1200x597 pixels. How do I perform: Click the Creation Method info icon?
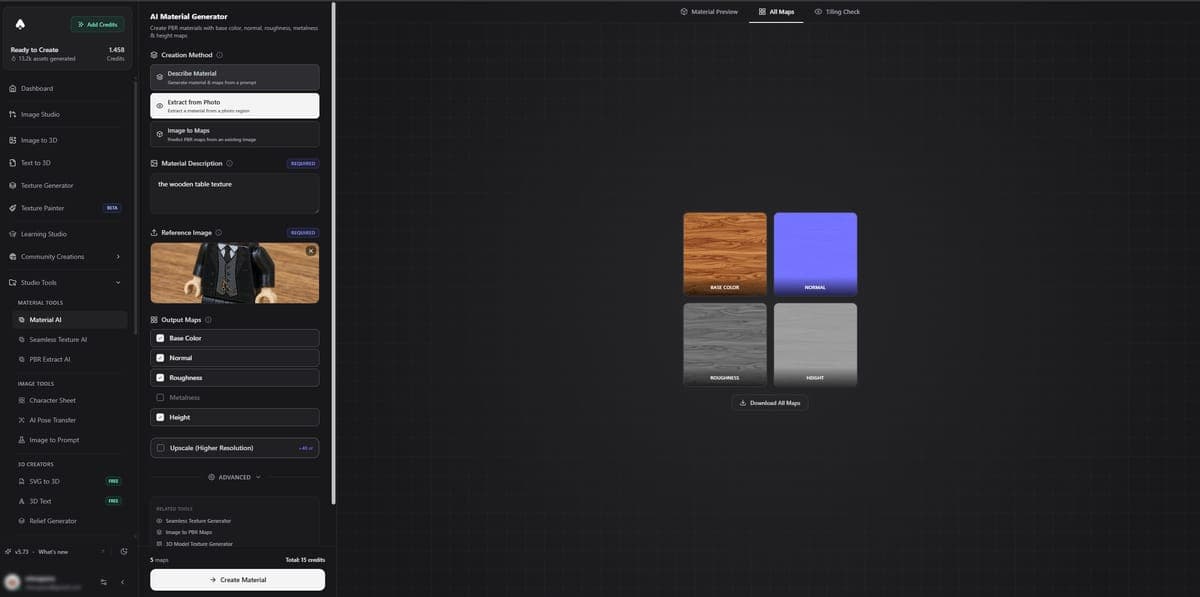pyautogui.click(x=220, y=55)
